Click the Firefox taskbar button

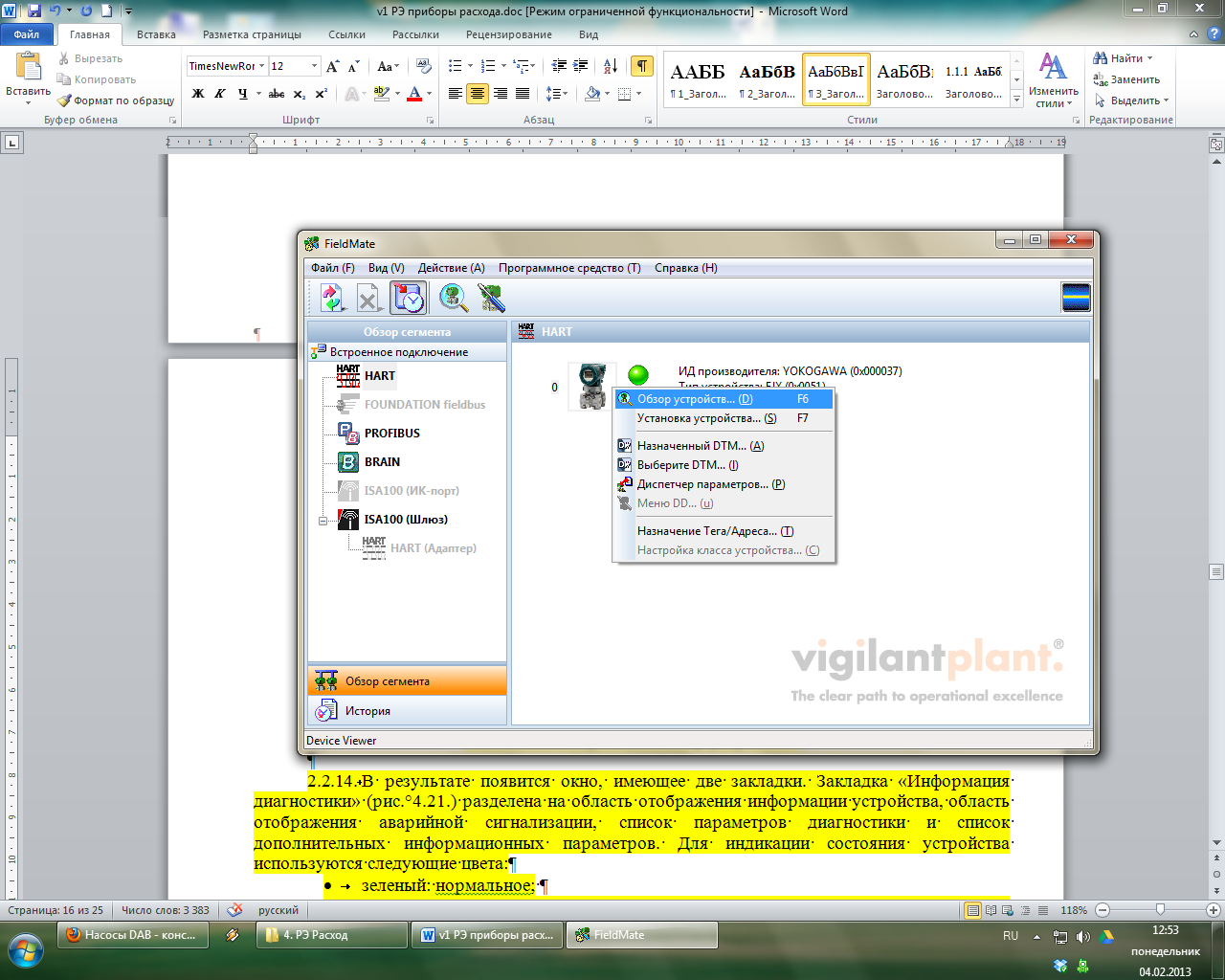click(x=132, y=936)
